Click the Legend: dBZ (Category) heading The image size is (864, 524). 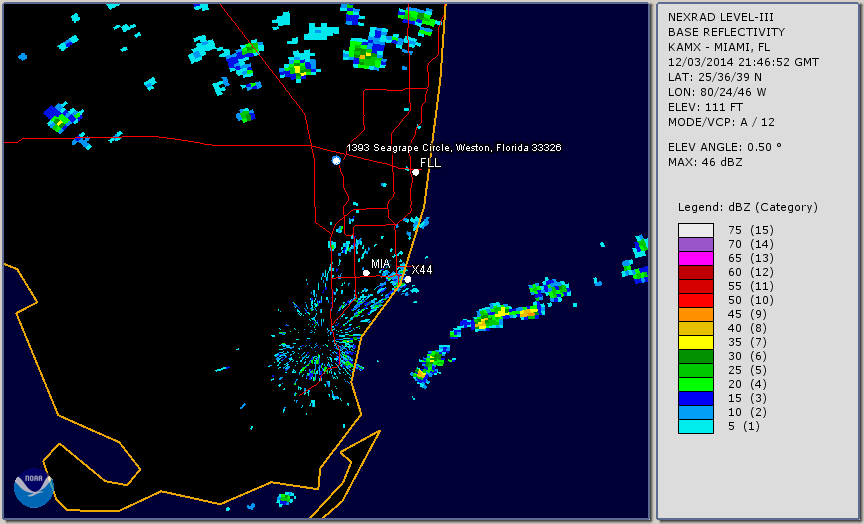(x=748, y=207)
